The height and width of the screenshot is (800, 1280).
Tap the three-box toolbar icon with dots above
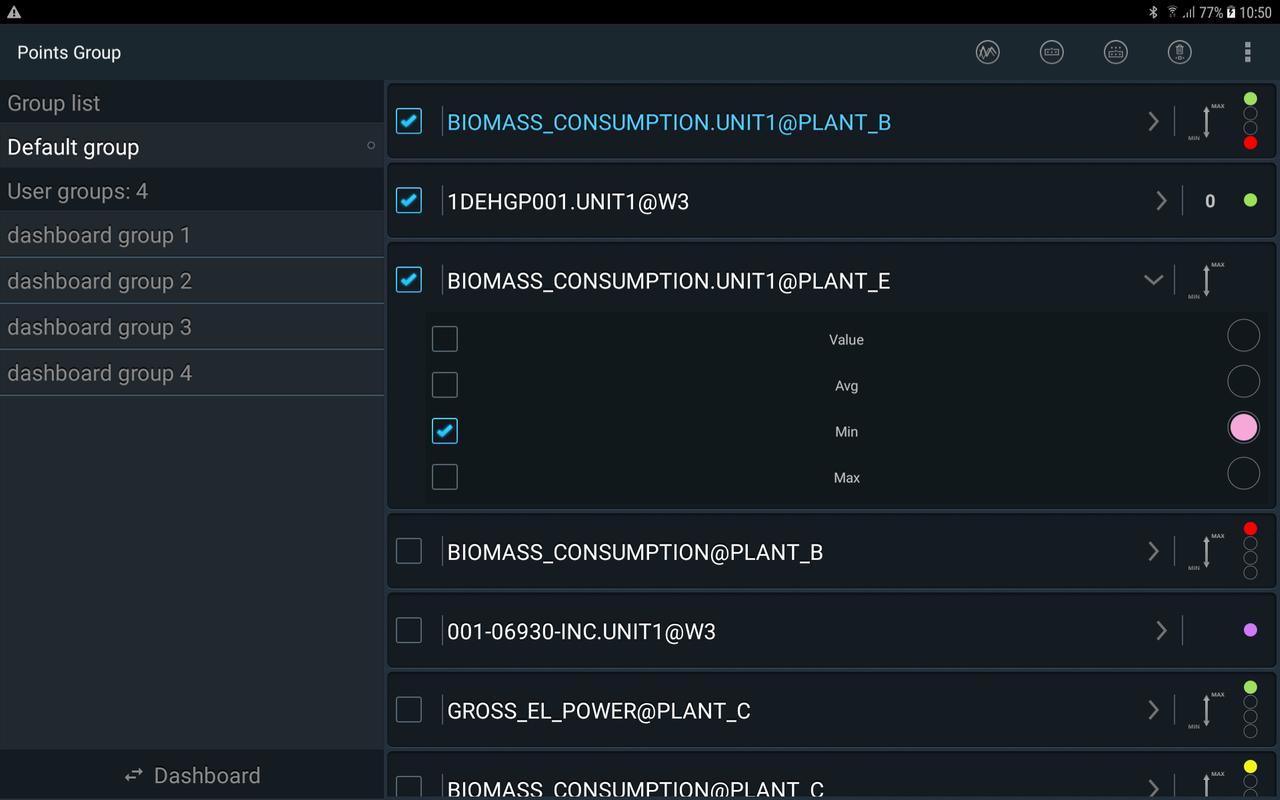[x=1116, y=52]
